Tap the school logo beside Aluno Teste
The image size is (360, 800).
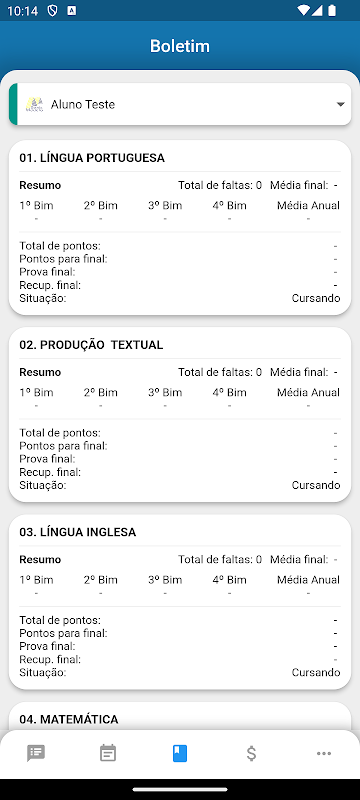(35, 104)
